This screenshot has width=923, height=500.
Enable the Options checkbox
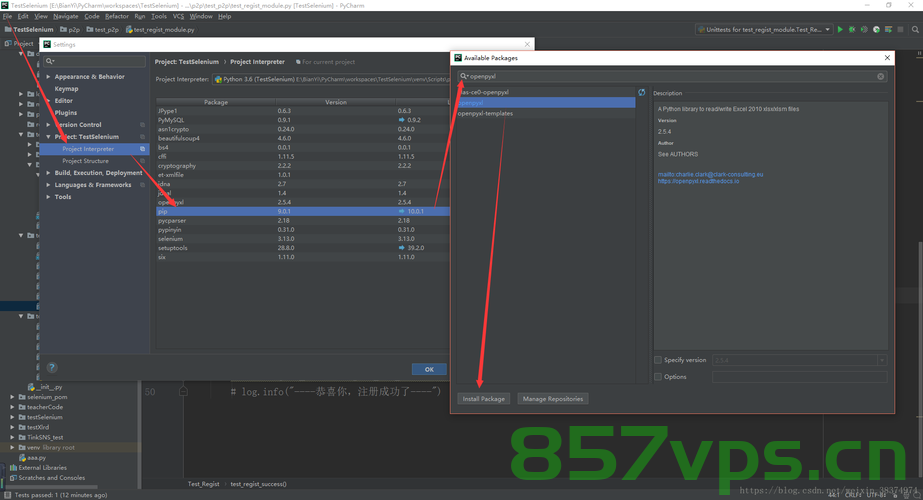coord(658,377)
